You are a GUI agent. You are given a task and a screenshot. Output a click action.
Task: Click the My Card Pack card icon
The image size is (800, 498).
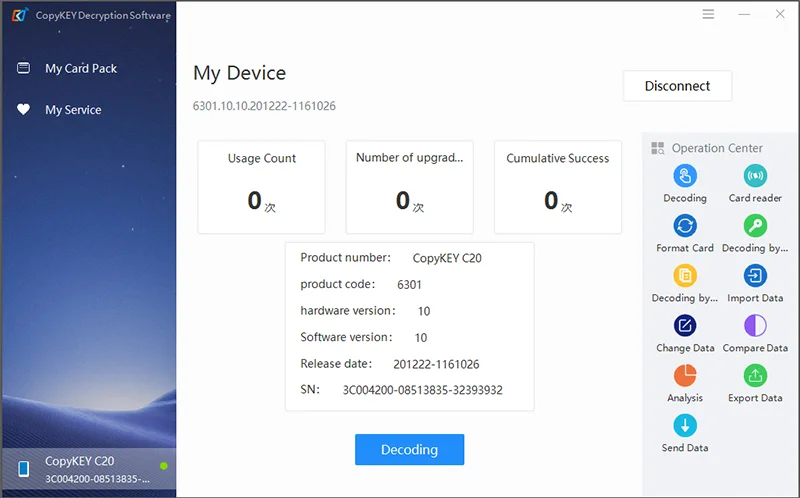coord(23,68)
